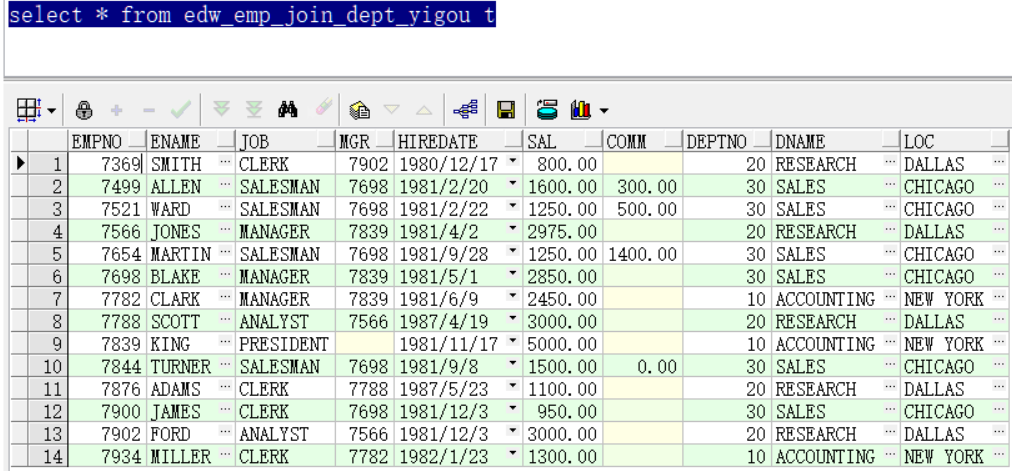Open HIREDATE dropdown for 1981/11/17 in KING row

[512, 341]
